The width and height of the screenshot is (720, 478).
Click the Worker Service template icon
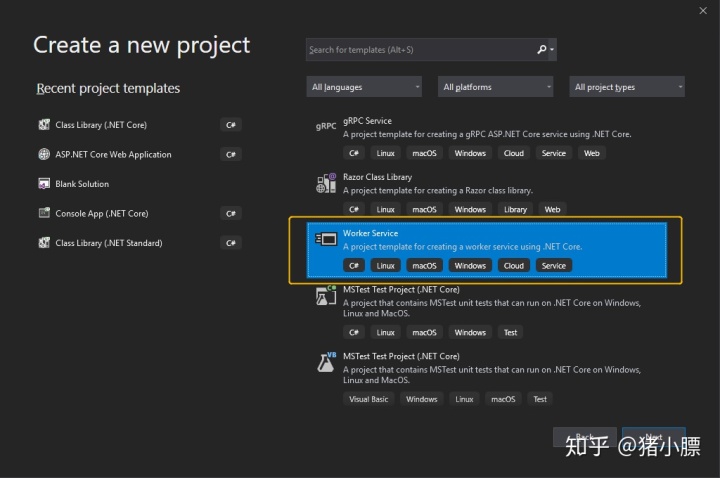pos(326,239)
